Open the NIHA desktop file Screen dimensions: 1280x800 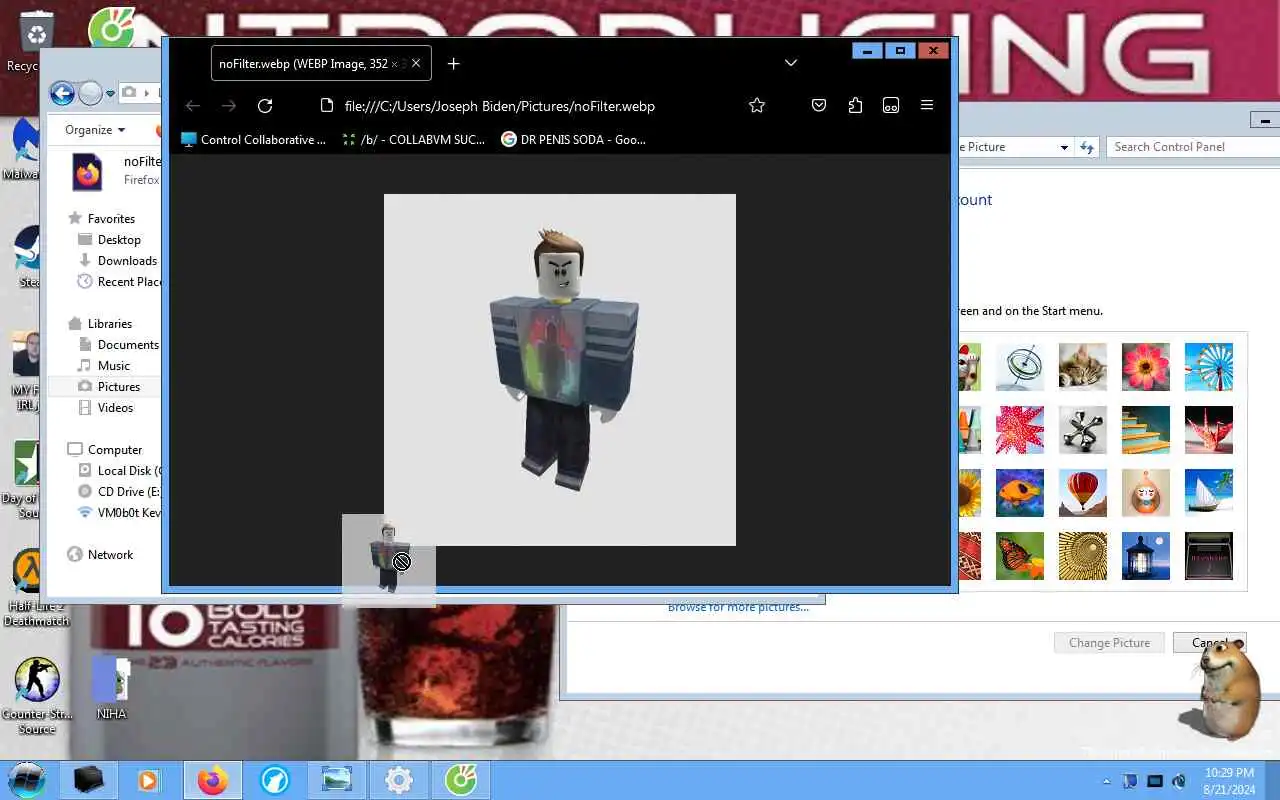point(111,687)
